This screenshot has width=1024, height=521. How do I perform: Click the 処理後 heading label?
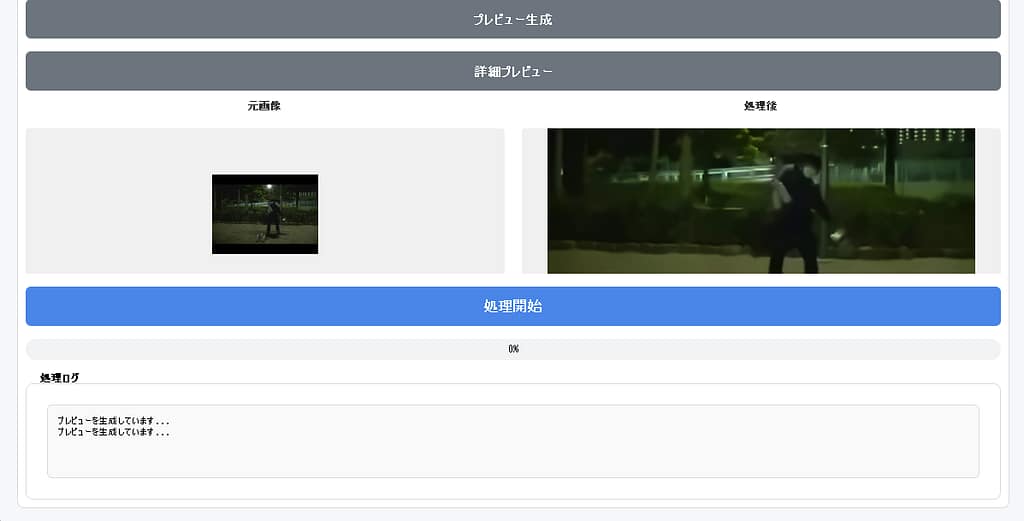pos(760,106)
